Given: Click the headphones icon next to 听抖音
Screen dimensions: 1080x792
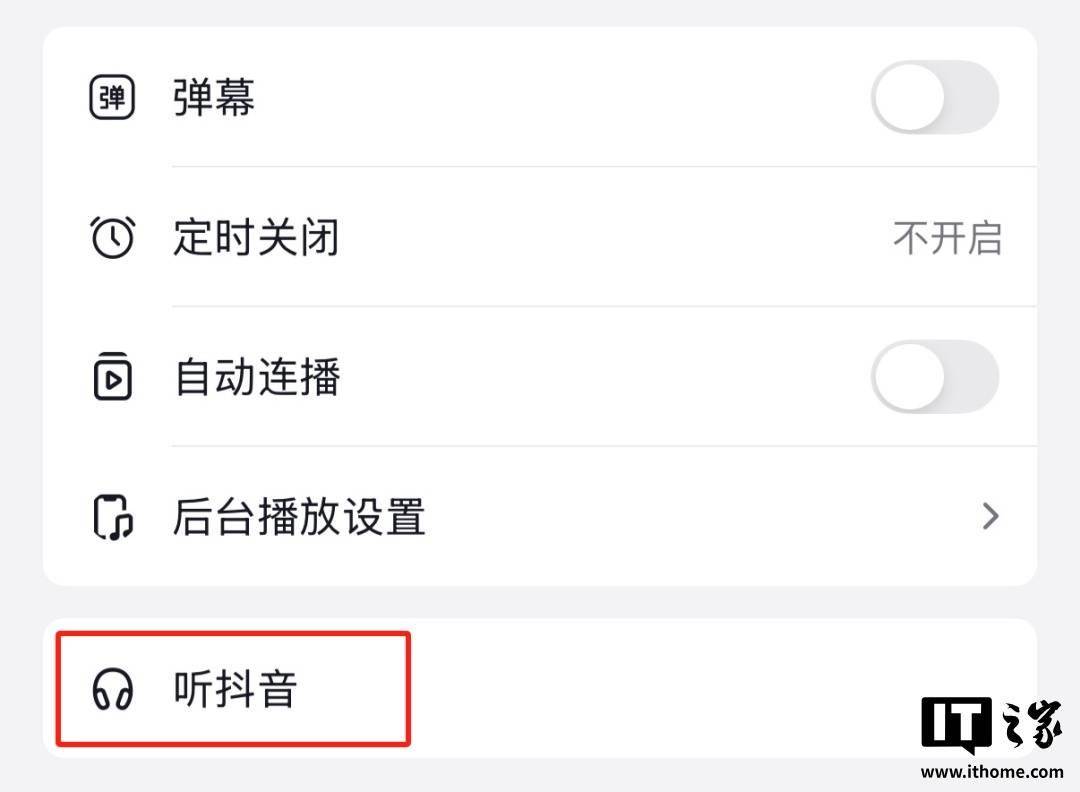Looking at the screenshot, I should click(112, 690).
